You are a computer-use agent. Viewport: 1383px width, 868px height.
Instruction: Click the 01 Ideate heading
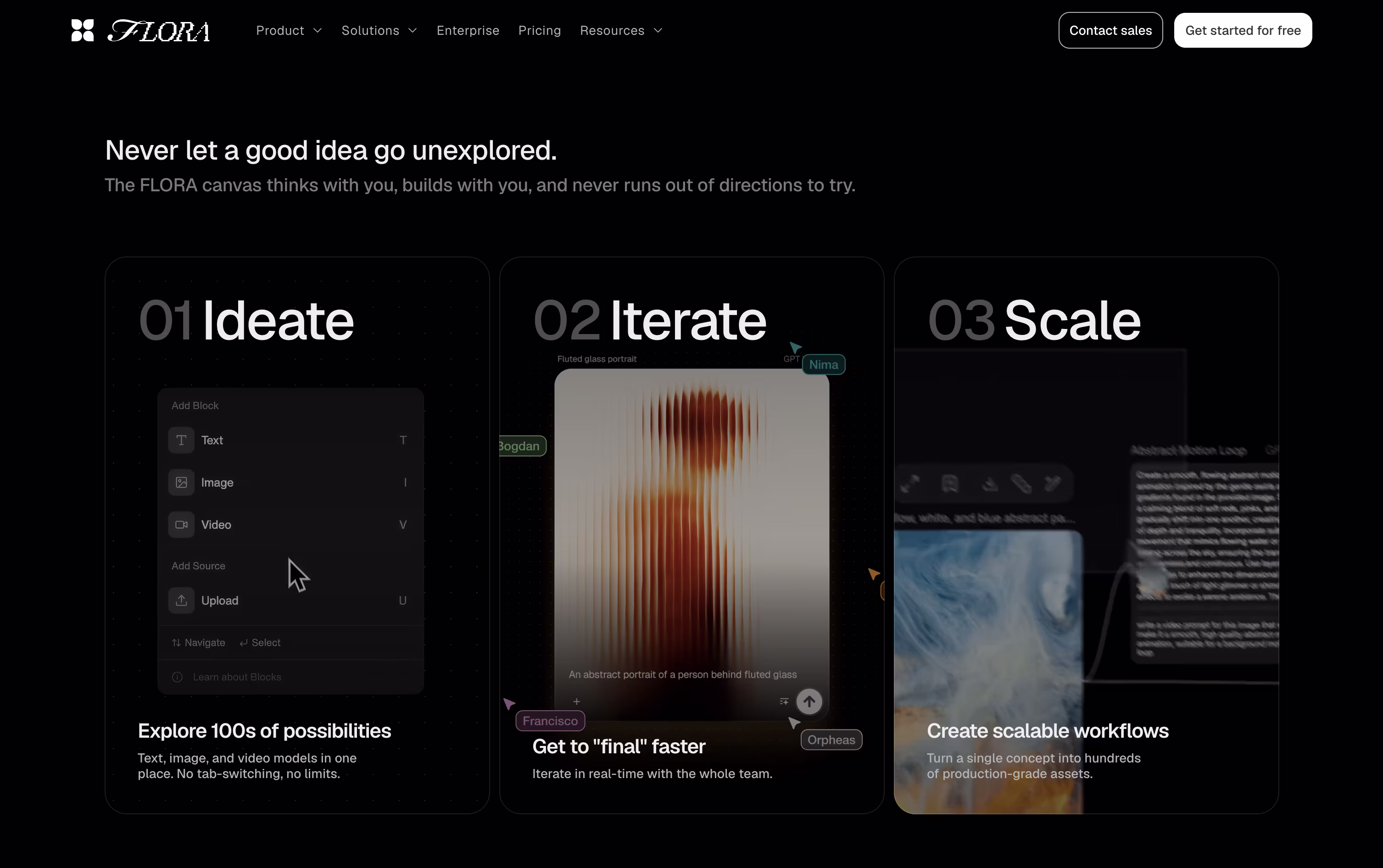[246, 320]
